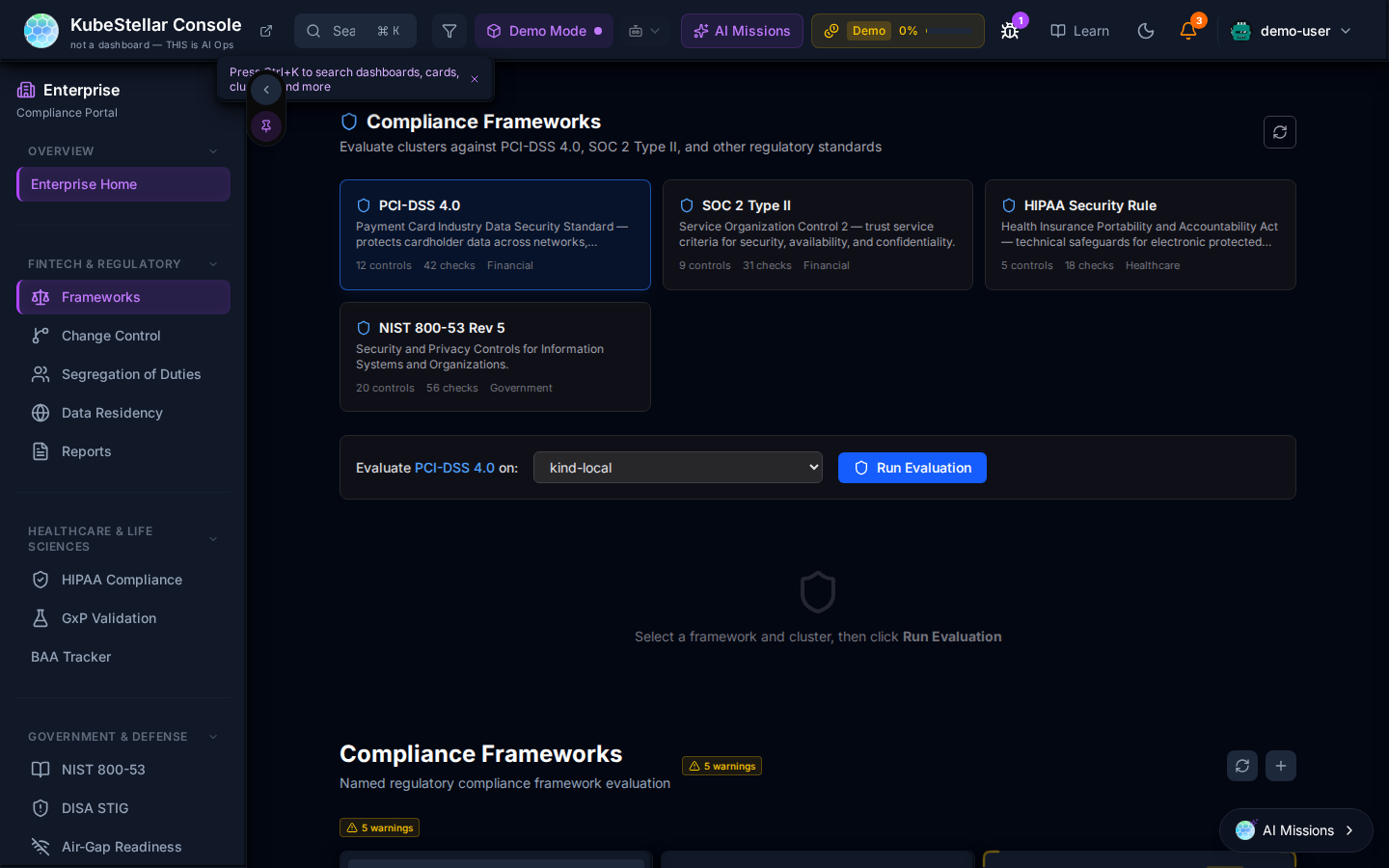Toggle Demo Mode off
Screen dimensions: 1389x868
pos(544,31)
